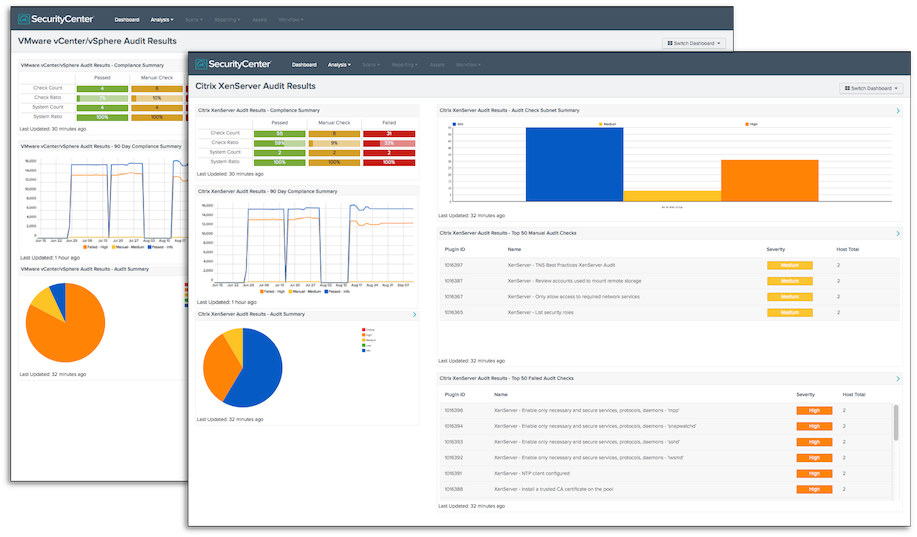
Task: Open arrow on Audit Check Subnet Summary panel
Action: (x=898, y=111)
